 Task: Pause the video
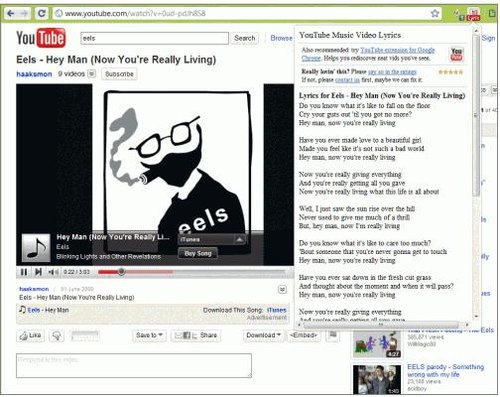[x=24, y=272]
